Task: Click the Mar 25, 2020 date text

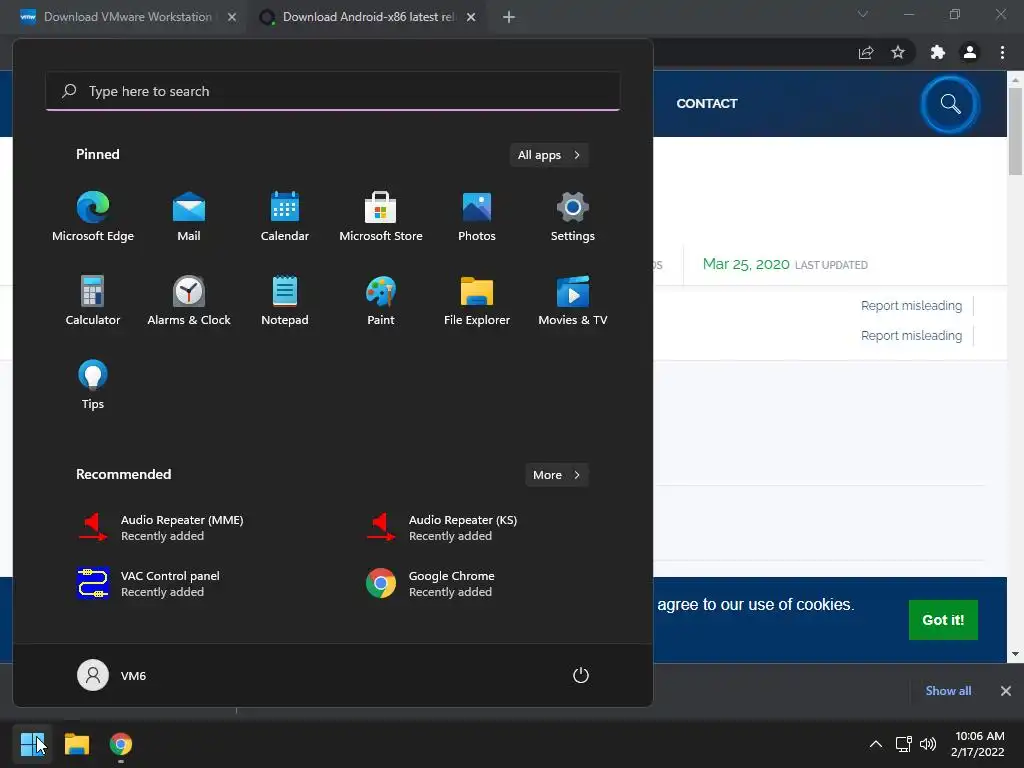Action: [746, 264]
